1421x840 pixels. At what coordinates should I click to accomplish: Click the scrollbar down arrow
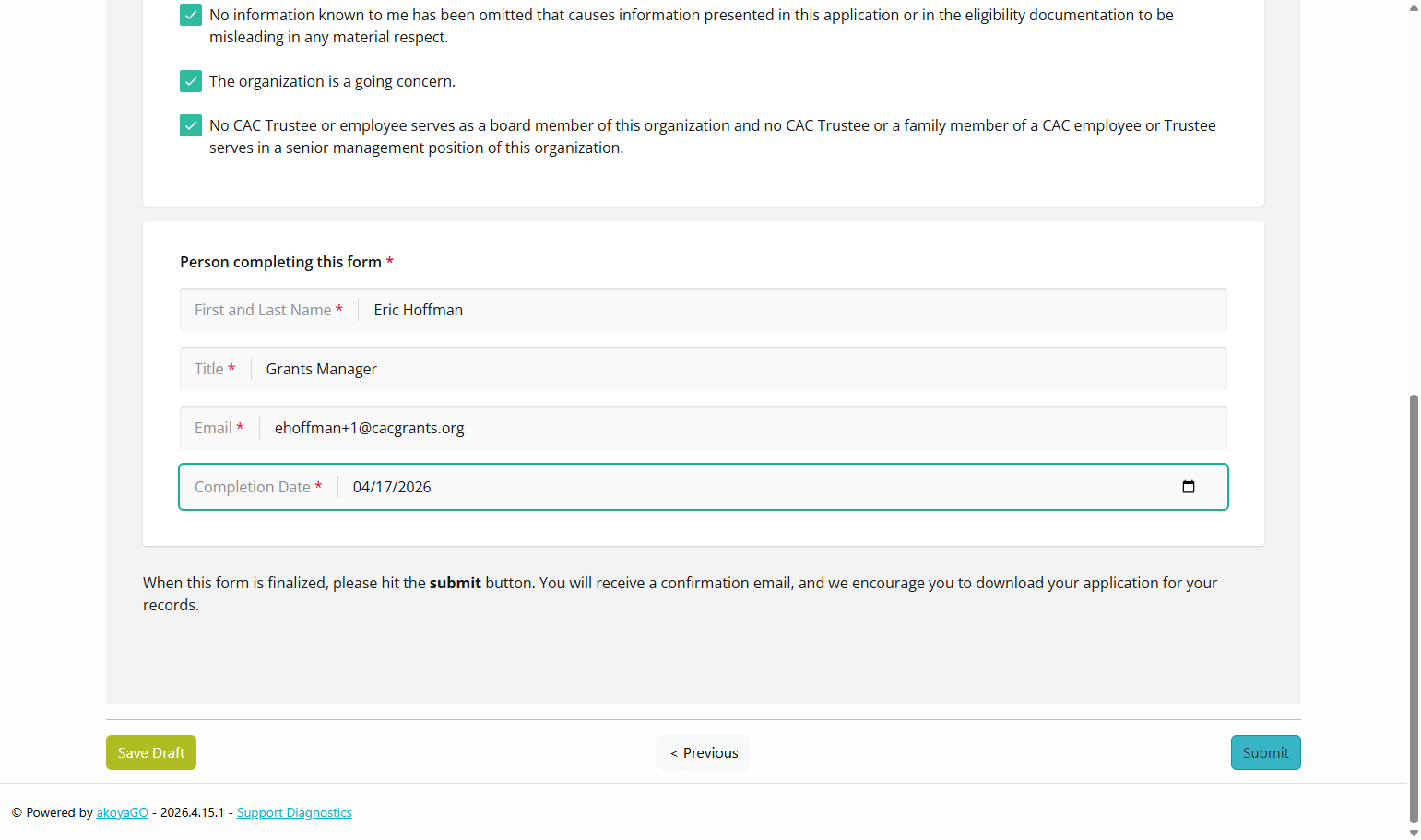click(1414, 833)
